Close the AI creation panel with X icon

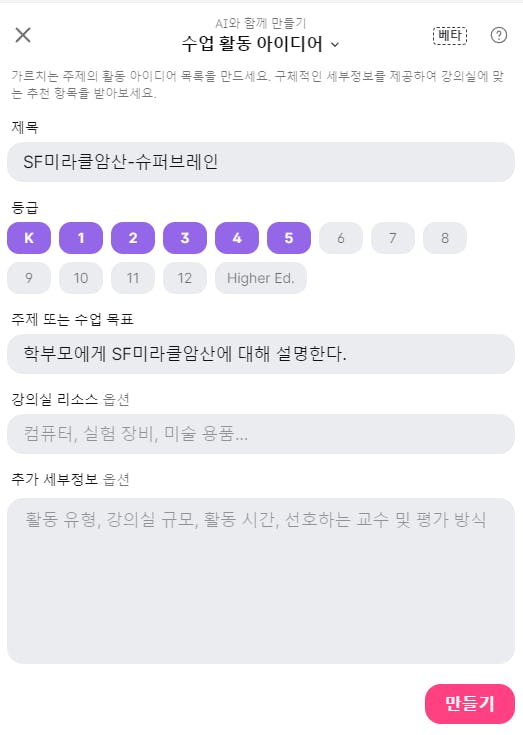point(23,35)
